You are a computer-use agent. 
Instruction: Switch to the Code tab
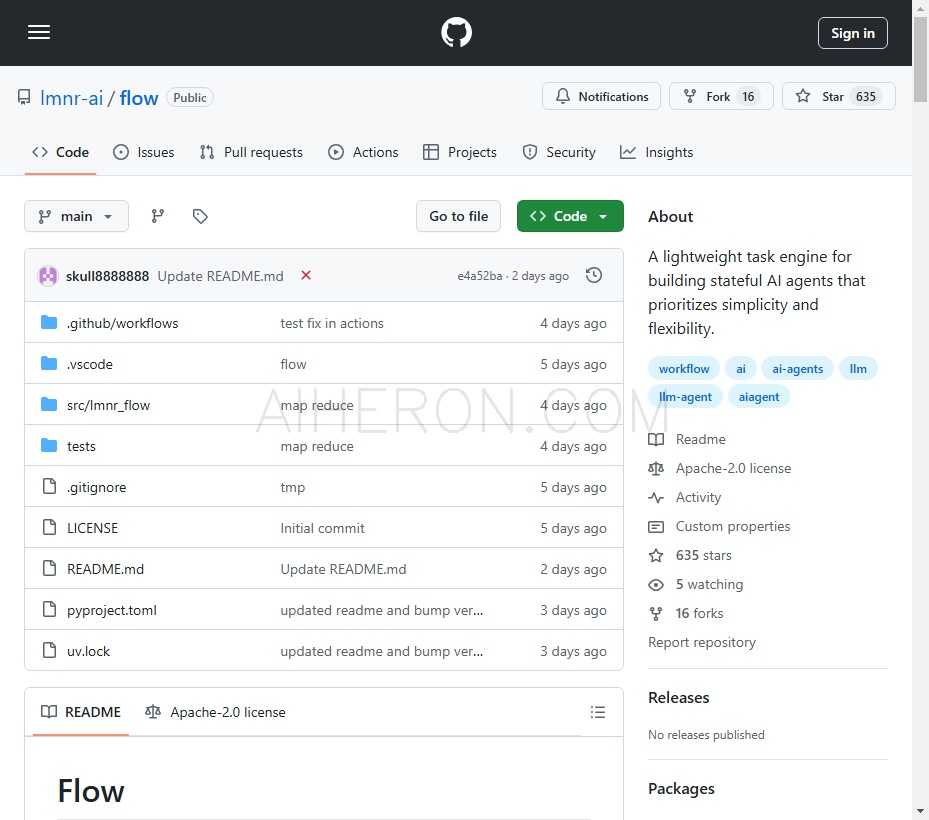click(x=60, y=152)
